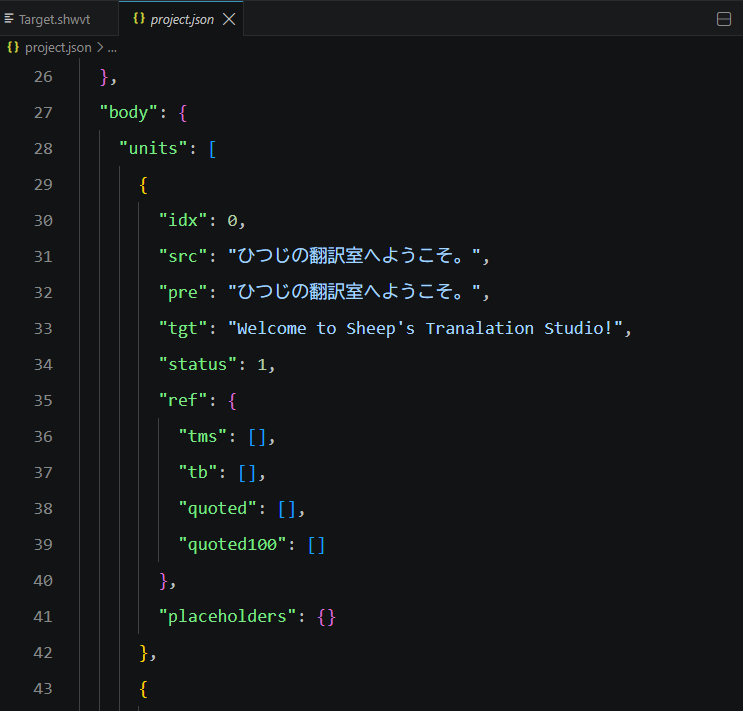Click the "tms" key on line 36
This screenshot has width=743, height=711.
click(202, 437)
